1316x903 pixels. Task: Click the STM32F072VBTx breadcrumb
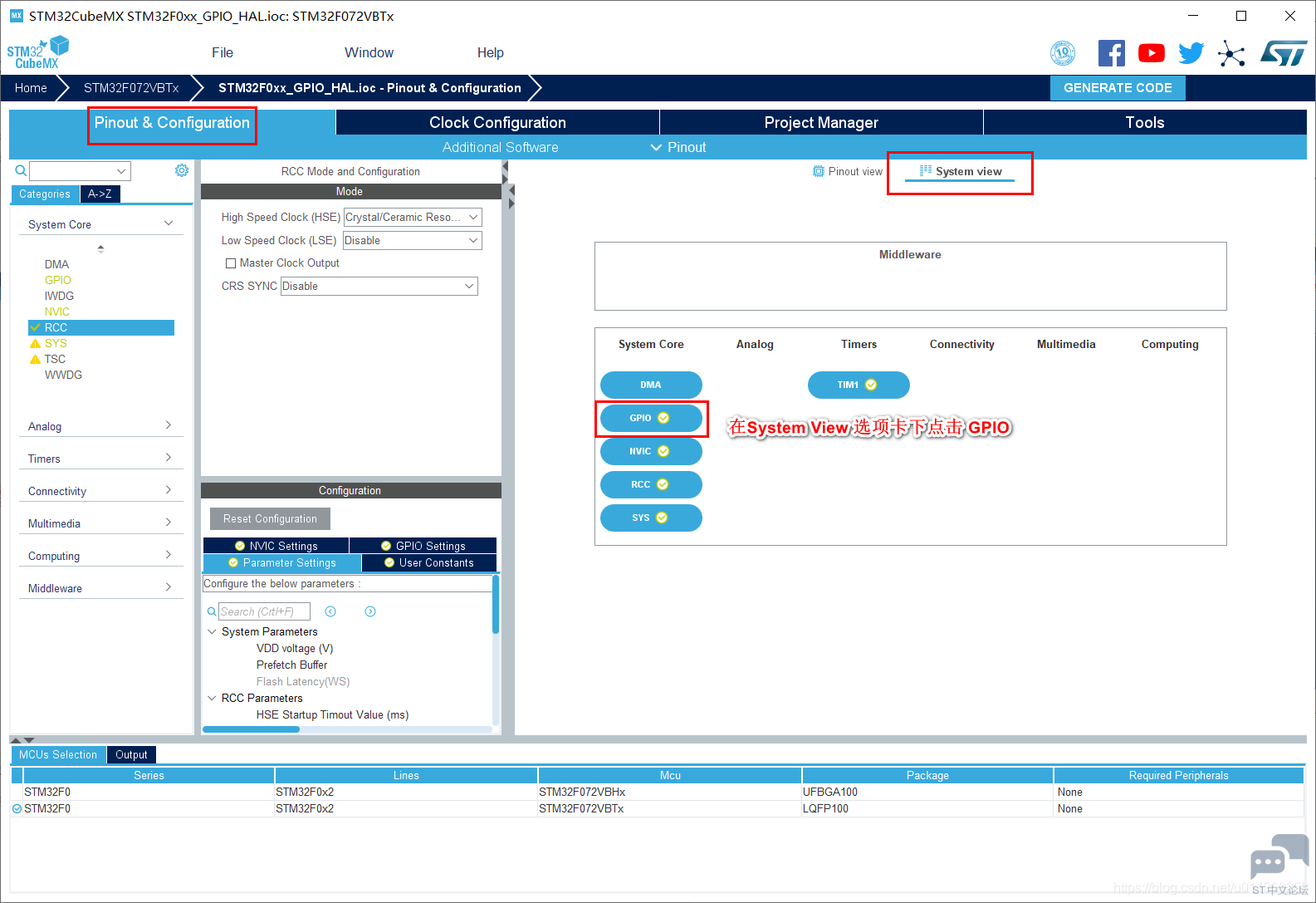pyautogui.click(x=131, y=88)
